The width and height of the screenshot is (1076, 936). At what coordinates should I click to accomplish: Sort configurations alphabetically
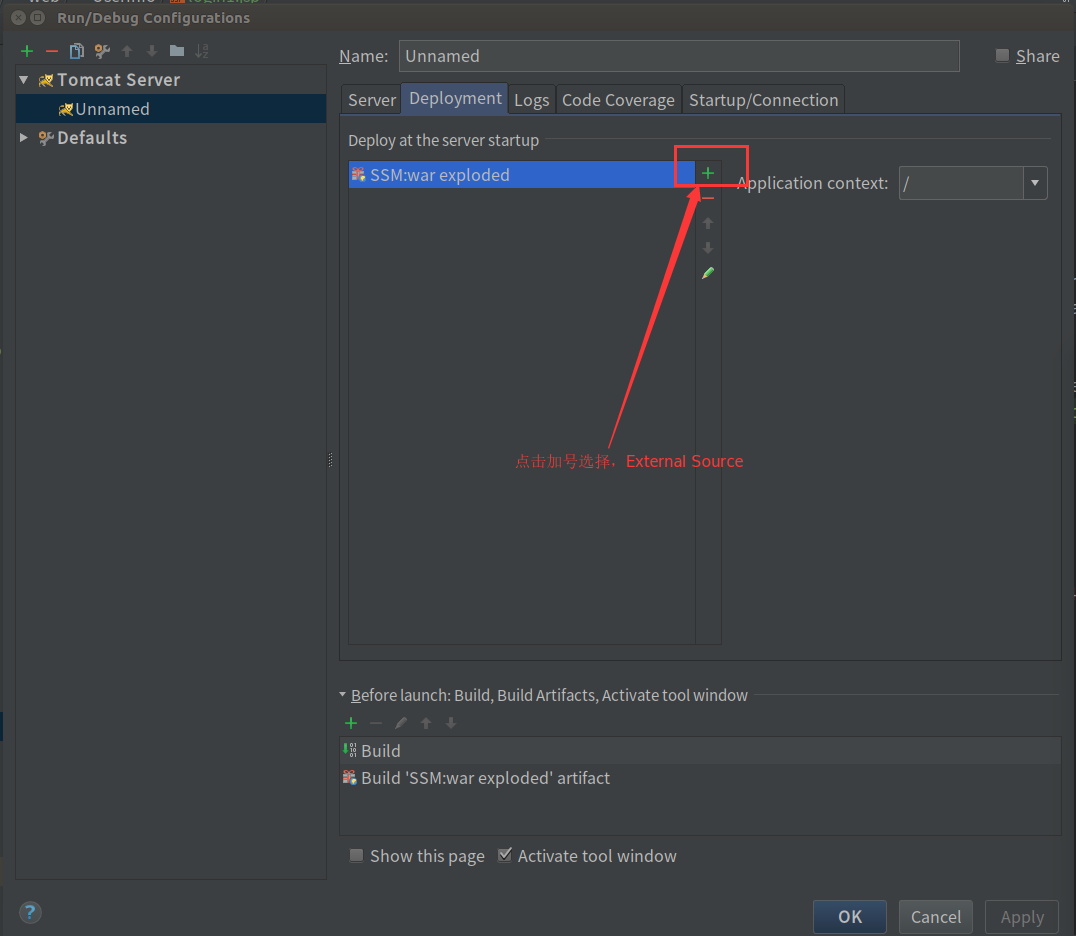202,51
